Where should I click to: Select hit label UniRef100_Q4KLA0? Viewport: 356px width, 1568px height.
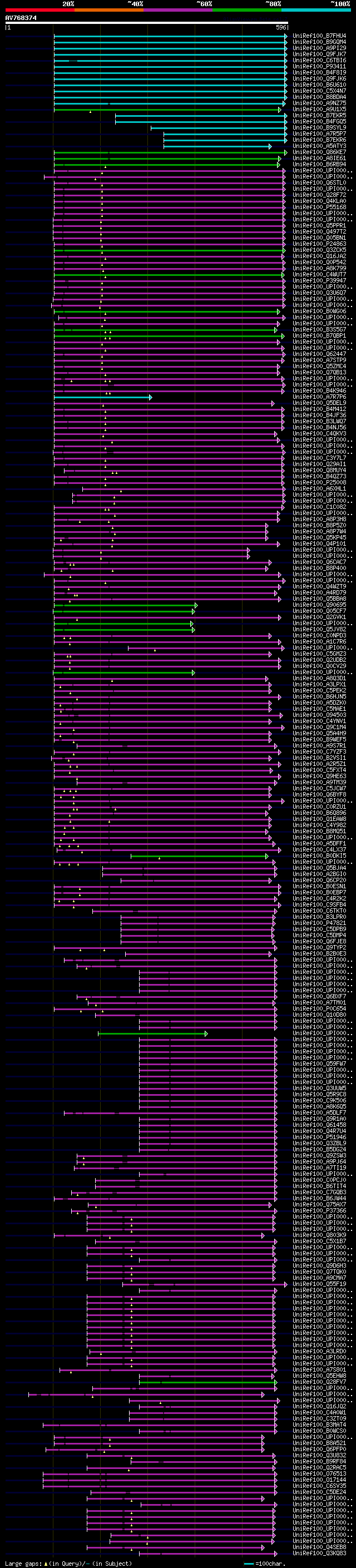[319, 201]
